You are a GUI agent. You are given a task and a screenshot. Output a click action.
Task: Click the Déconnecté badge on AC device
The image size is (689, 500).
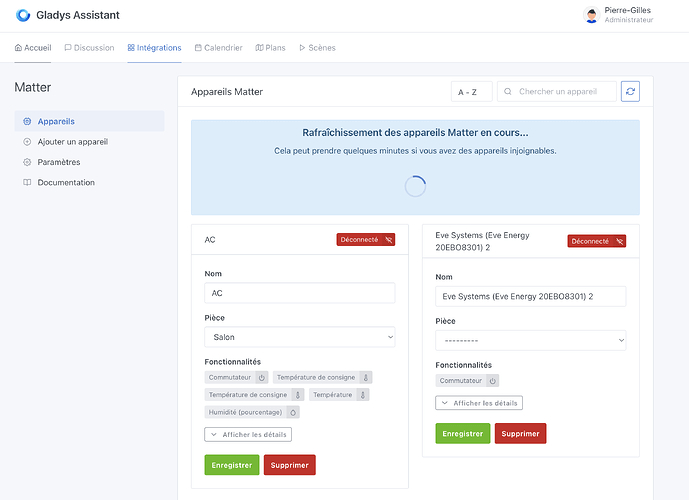(x=365, y=240)
